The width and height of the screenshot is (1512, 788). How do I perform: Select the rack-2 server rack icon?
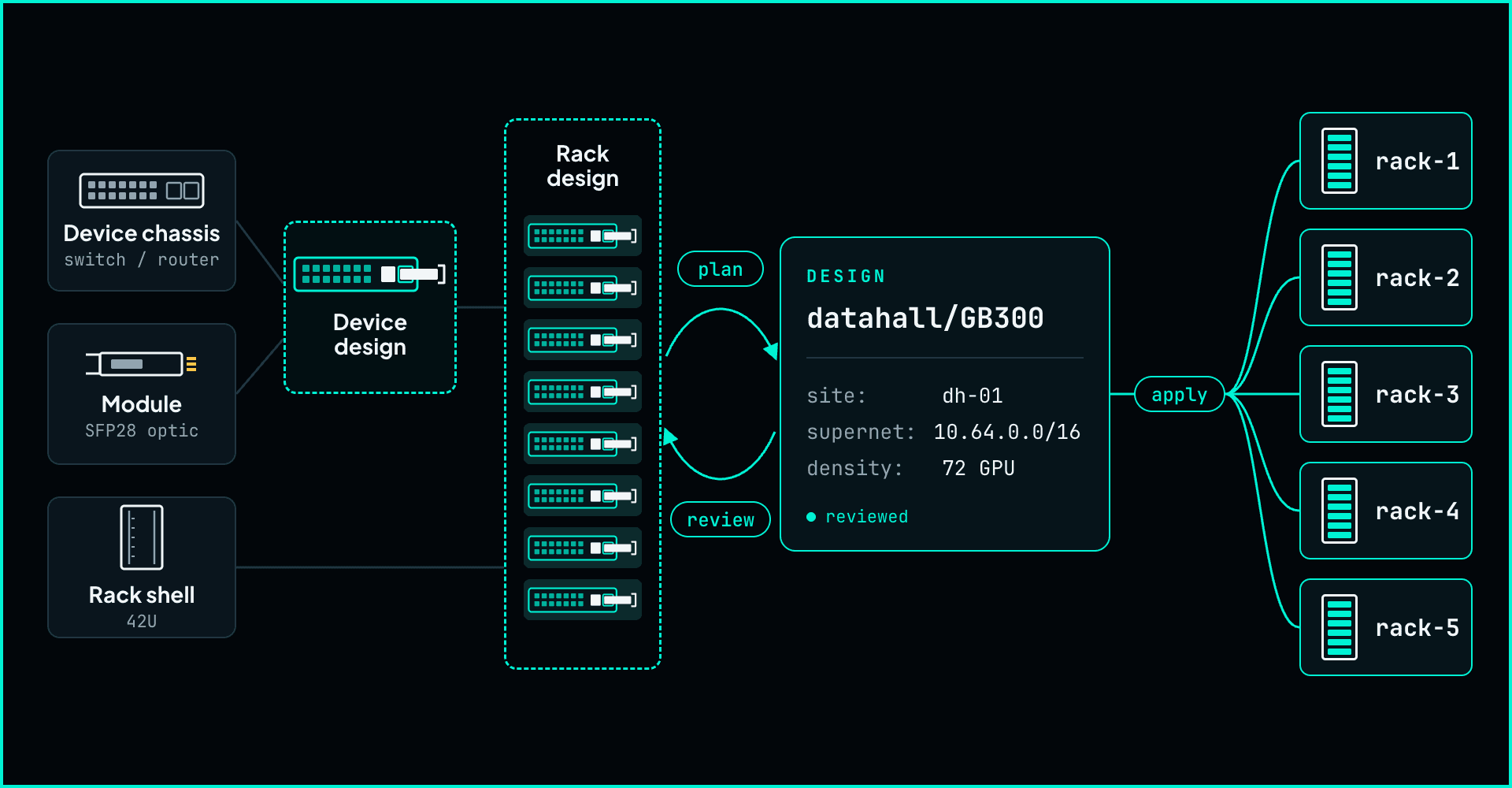click(1340, 277)
